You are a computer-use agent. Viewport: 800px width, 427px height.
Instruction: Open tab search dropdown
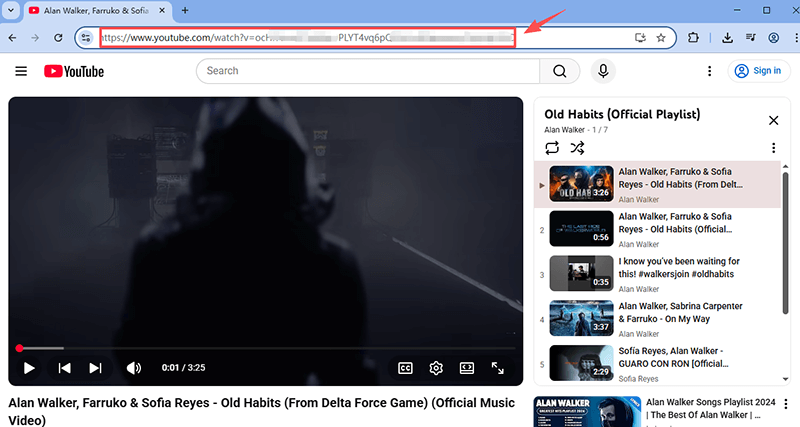pos(10,10)
